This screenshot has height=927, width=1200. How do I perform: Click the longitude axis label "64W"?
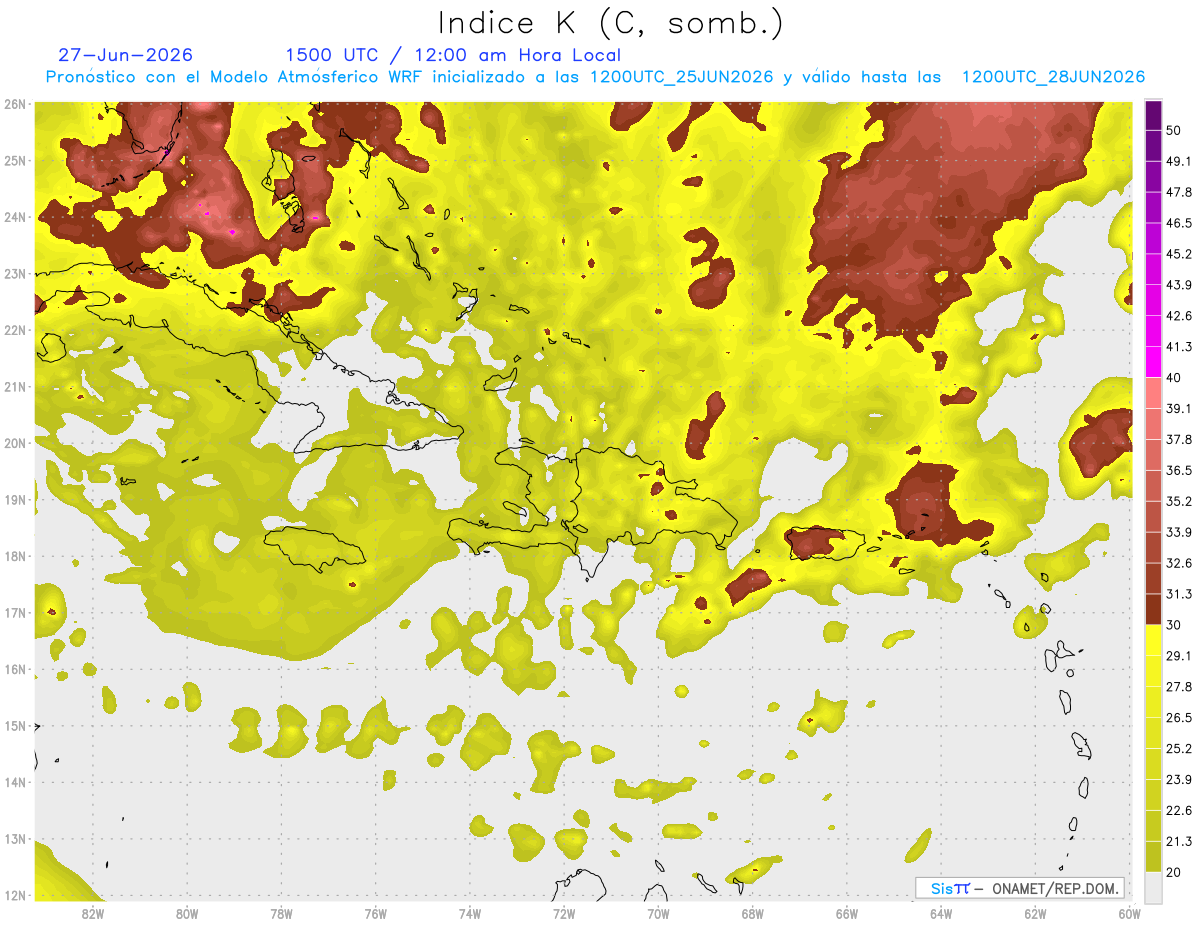940,913
